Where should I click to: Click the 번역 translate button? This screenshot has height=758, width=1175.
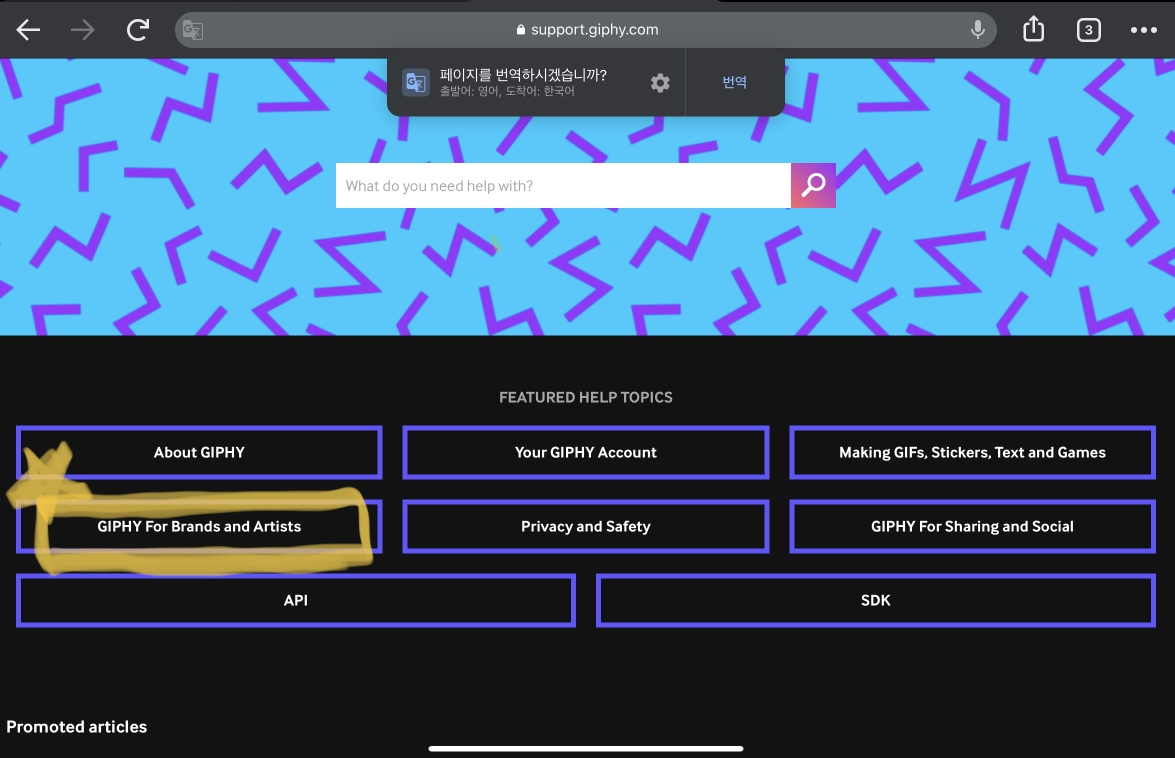coord(734,82)
